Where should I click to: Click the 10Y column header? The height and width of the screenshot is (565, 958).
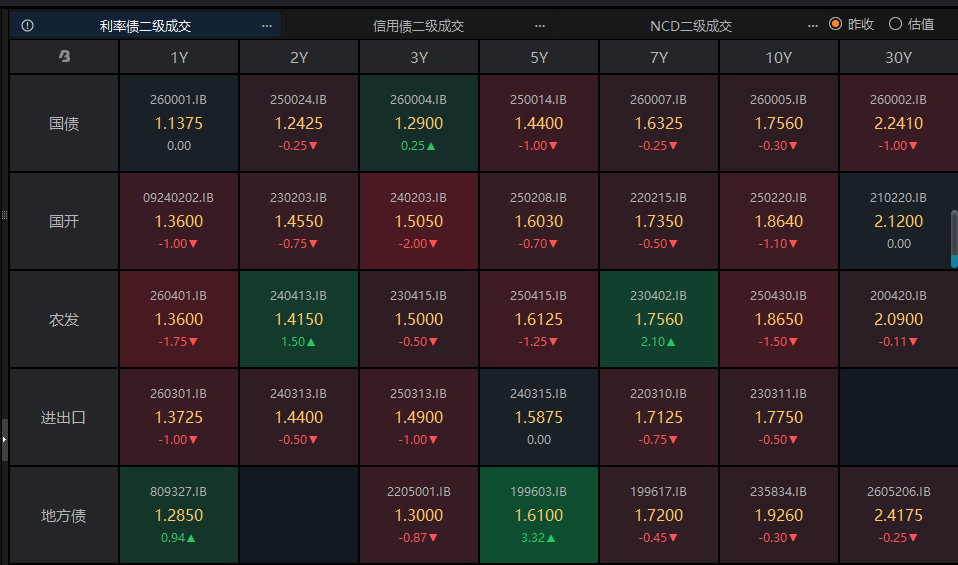pos(779,57)
